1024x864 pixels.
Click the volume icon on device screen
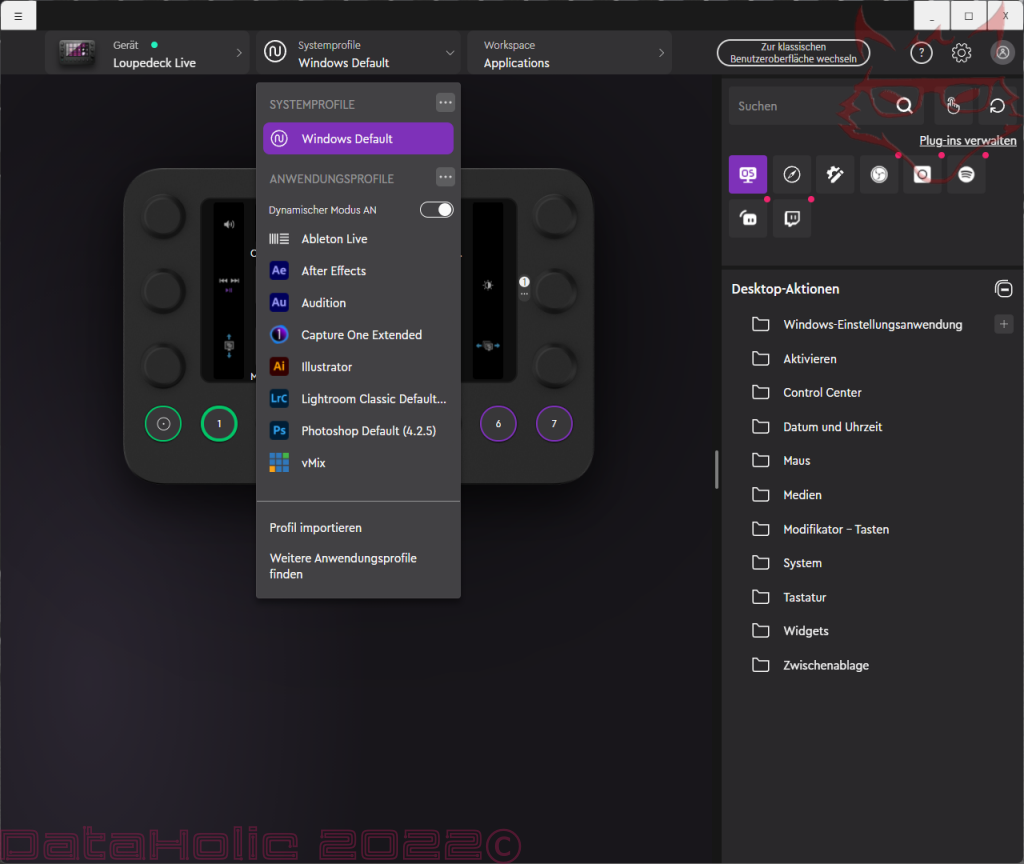(x=229, y=225)
